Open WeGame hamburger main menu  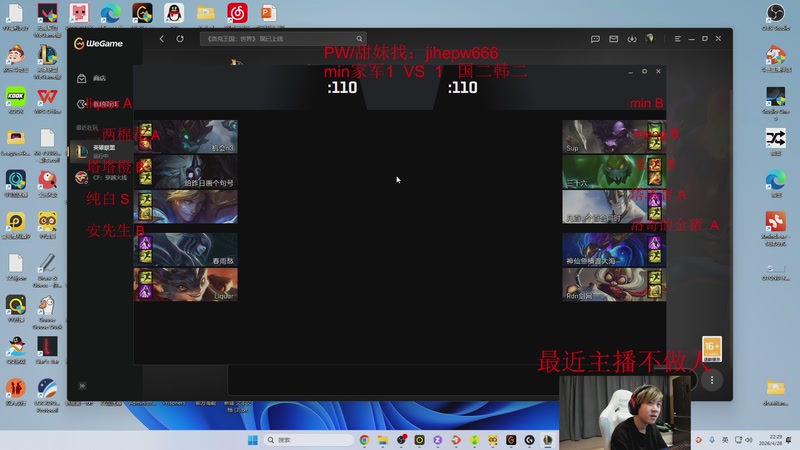click(678, 39)
